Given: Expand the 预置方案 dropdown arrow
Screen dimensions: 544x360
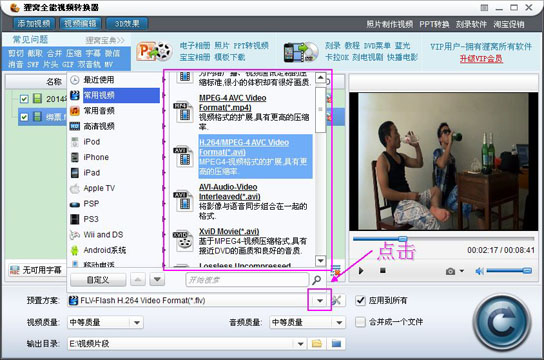Looking at the screenshot, I should [x=320, y=300].
